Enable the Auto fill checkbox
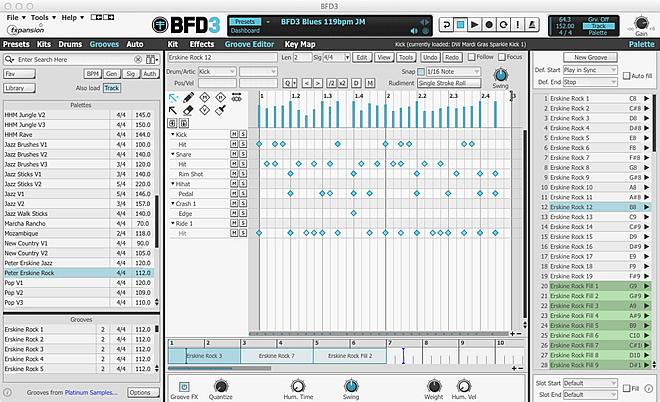Viewport: 660px width, 402px height. [626, 76]
